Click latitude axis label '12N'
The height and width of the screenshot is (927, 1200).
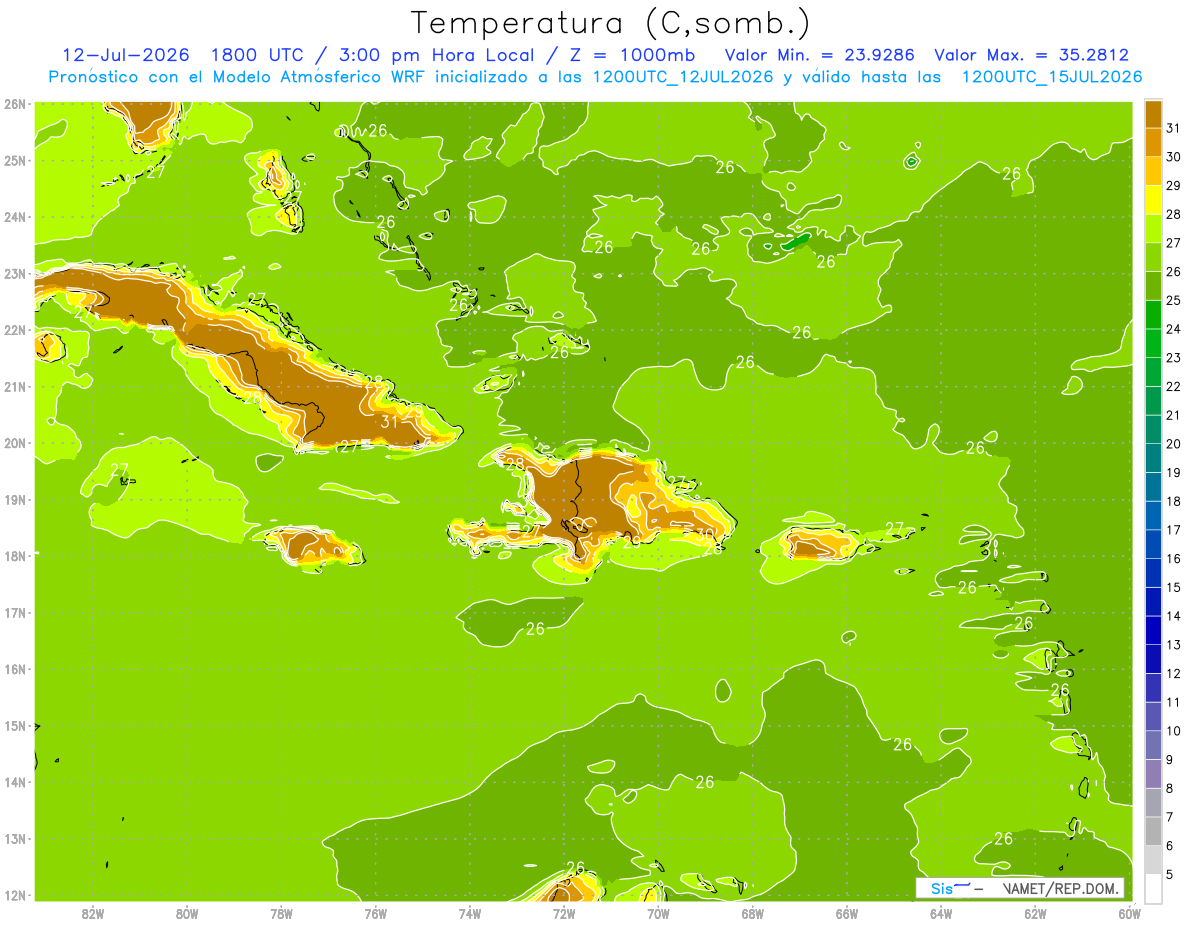tap(14, 895)
